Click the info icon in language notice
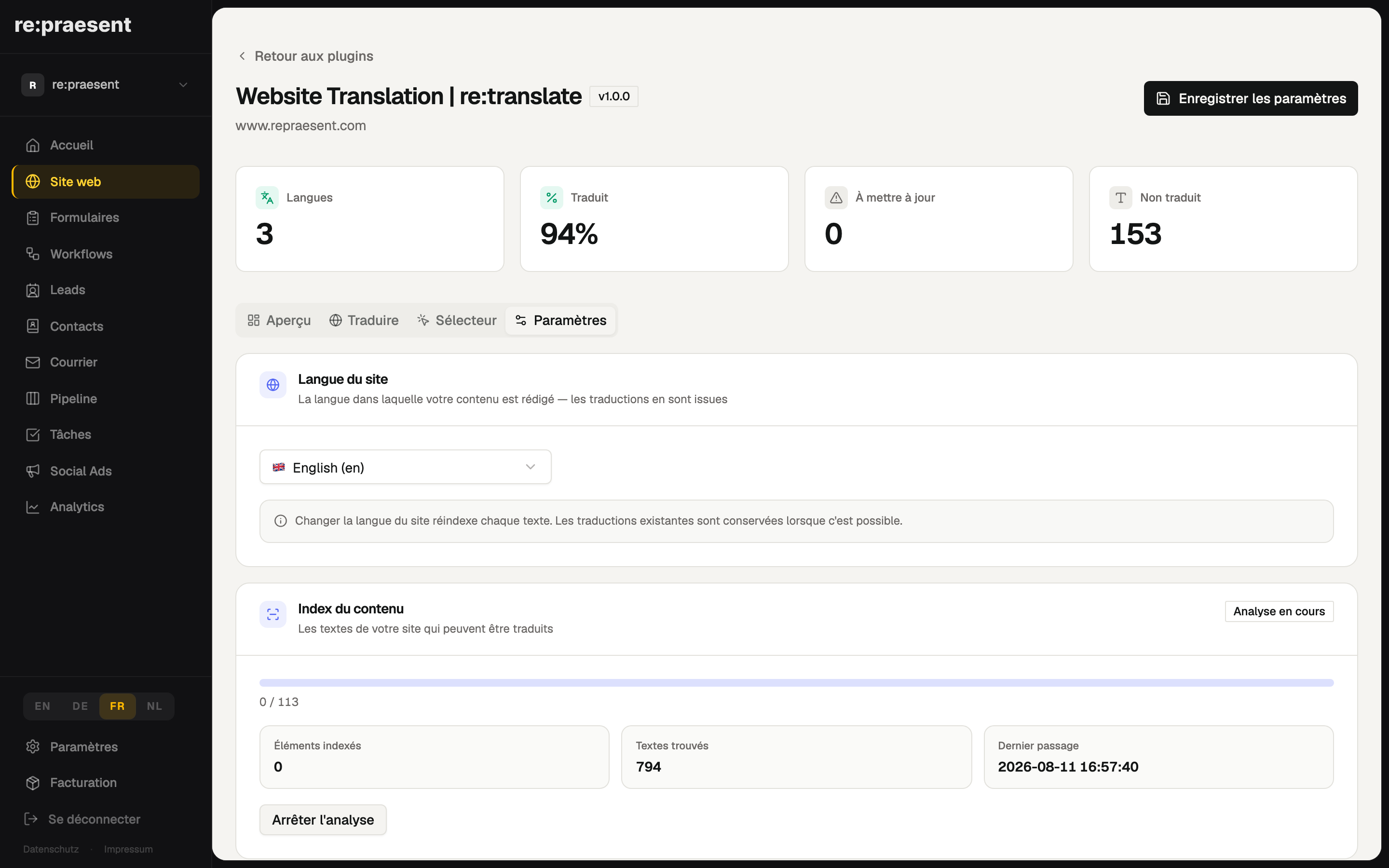The height and width of the screenshot is (868, 1389). click(281, 521)
